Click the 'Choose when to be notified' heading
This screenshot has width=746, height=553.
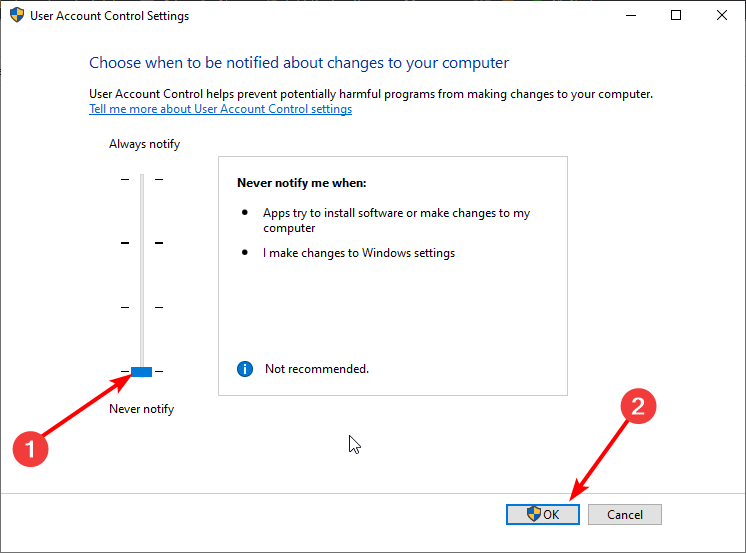coord(299,63)
